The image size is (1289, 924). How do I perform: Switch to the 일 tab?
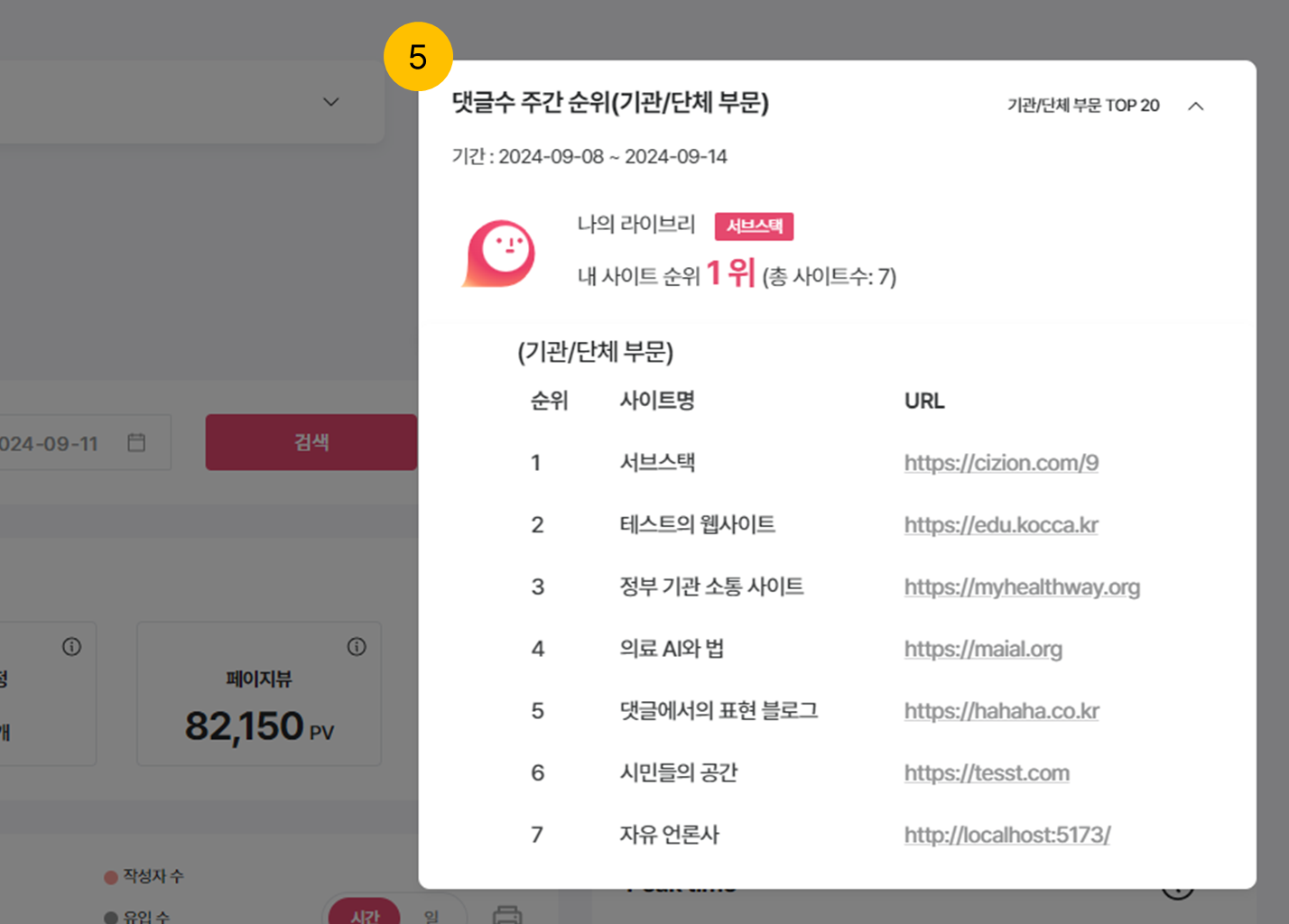[431, 915]
